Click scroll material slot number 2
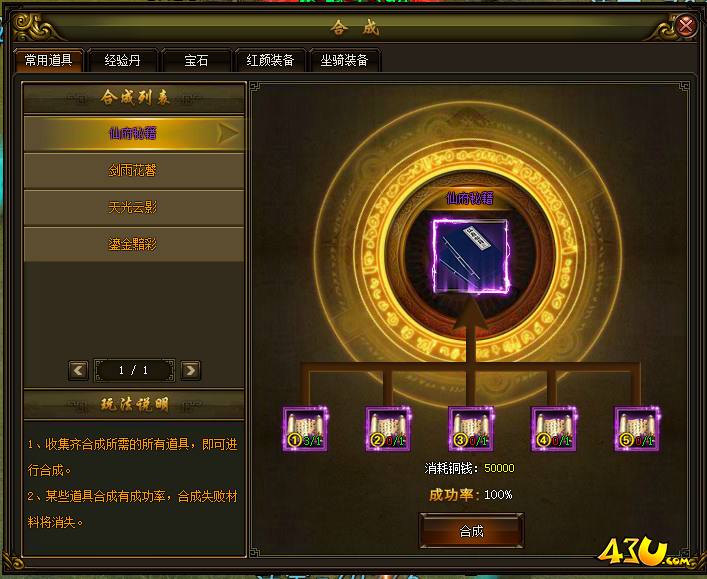The height and width of the screenshot is (579, 707). 388,428
